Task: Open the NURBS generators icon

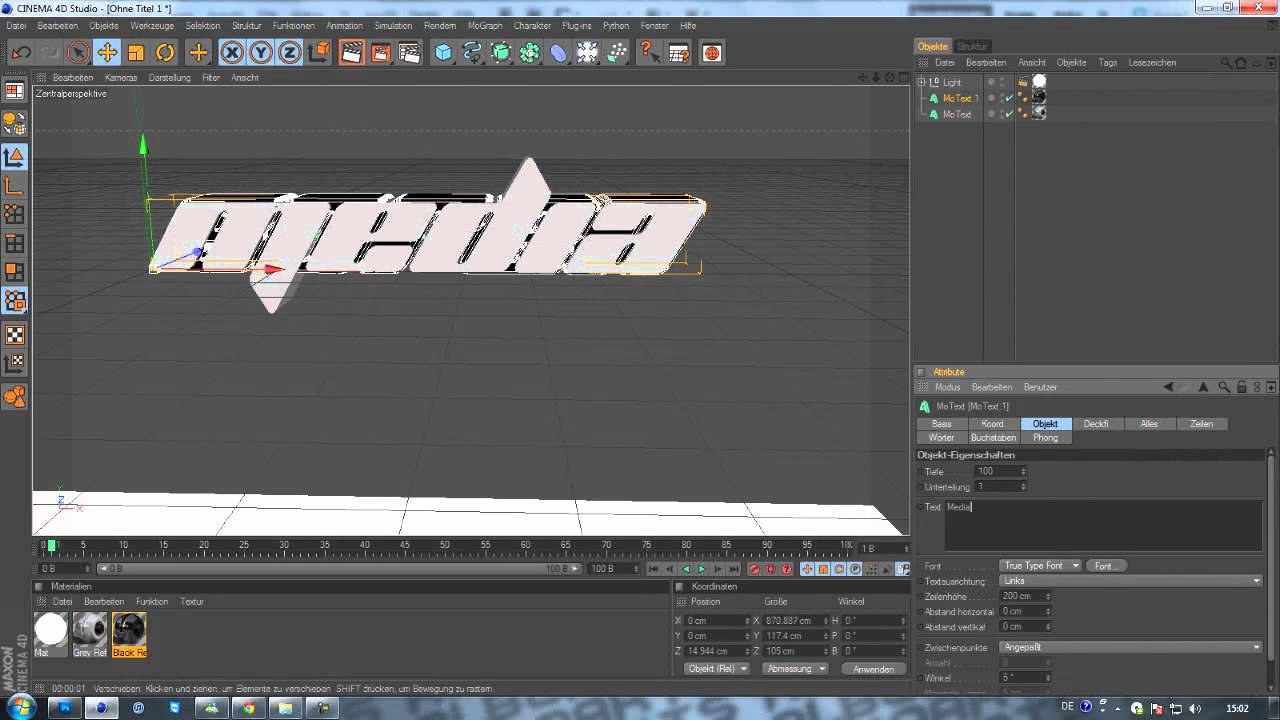Action: tap(501, 53)
